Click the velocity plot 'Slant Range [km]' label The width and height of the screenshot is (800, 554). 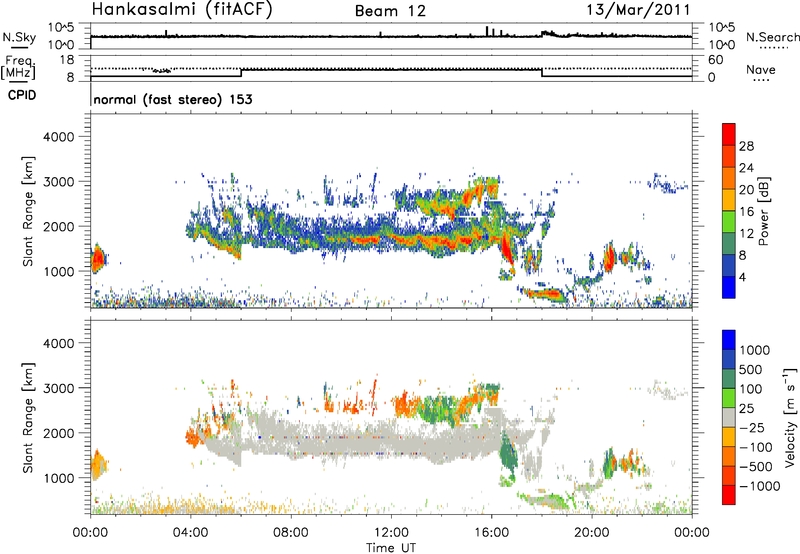tap(28, 418)
